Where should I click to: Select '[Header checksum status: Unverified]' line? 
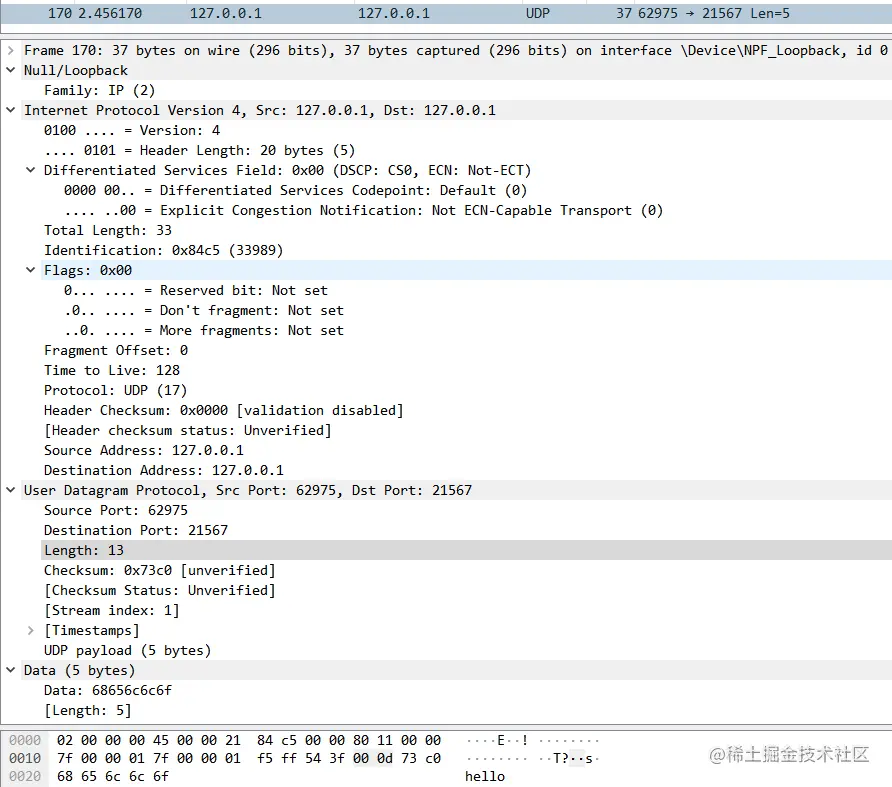[188, 430]
